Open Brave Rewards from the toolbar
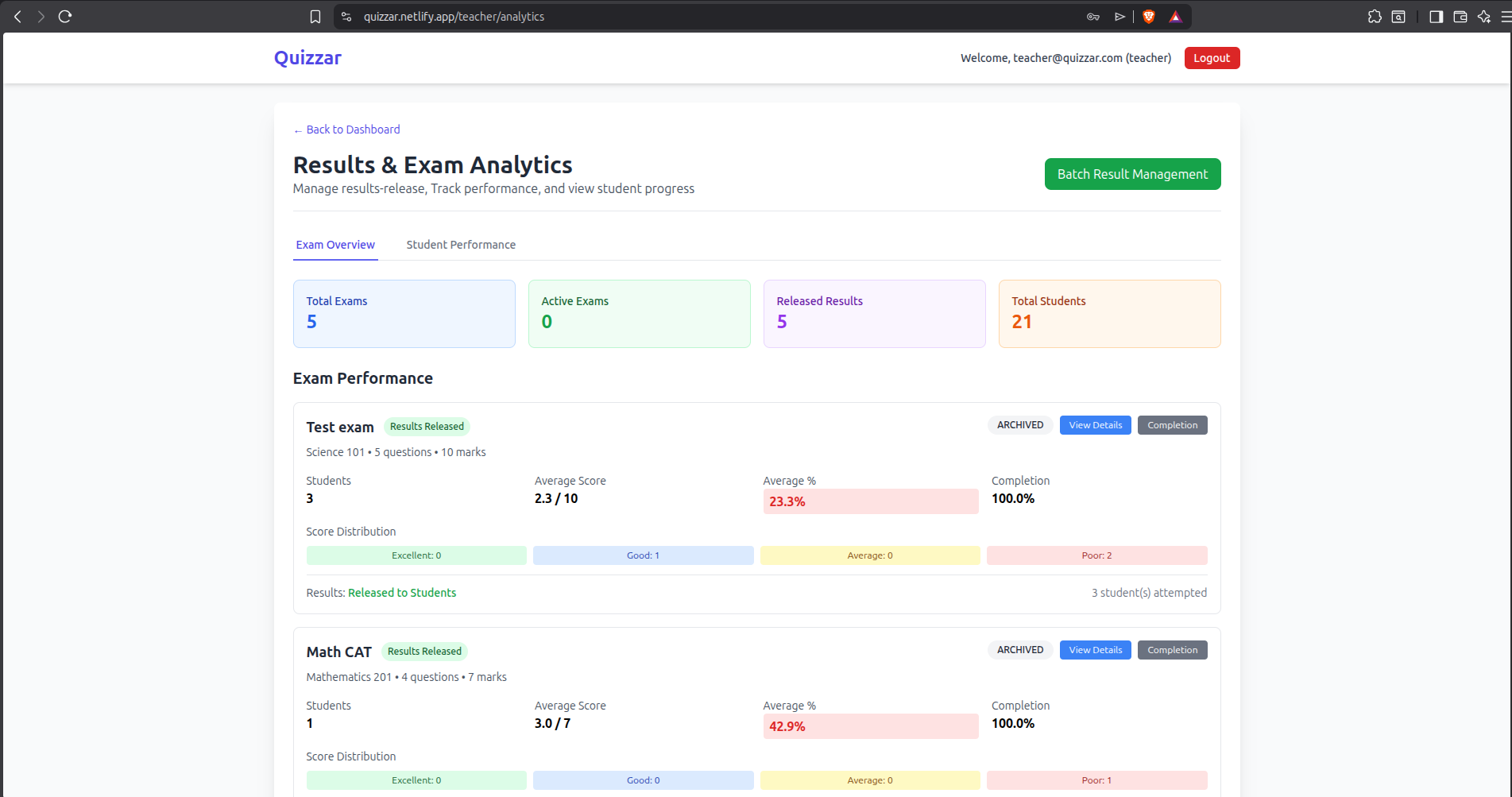The image size is (1512, 797). [x=1175, y=16]
